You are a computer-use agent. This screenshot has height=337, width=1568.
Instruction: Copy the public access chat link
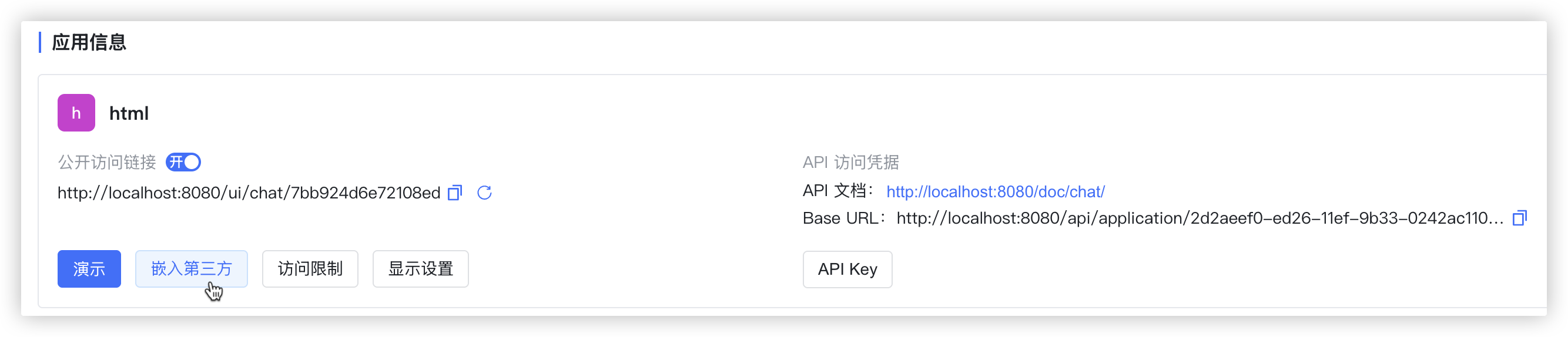pyautogui.click(x=455, y=193)
